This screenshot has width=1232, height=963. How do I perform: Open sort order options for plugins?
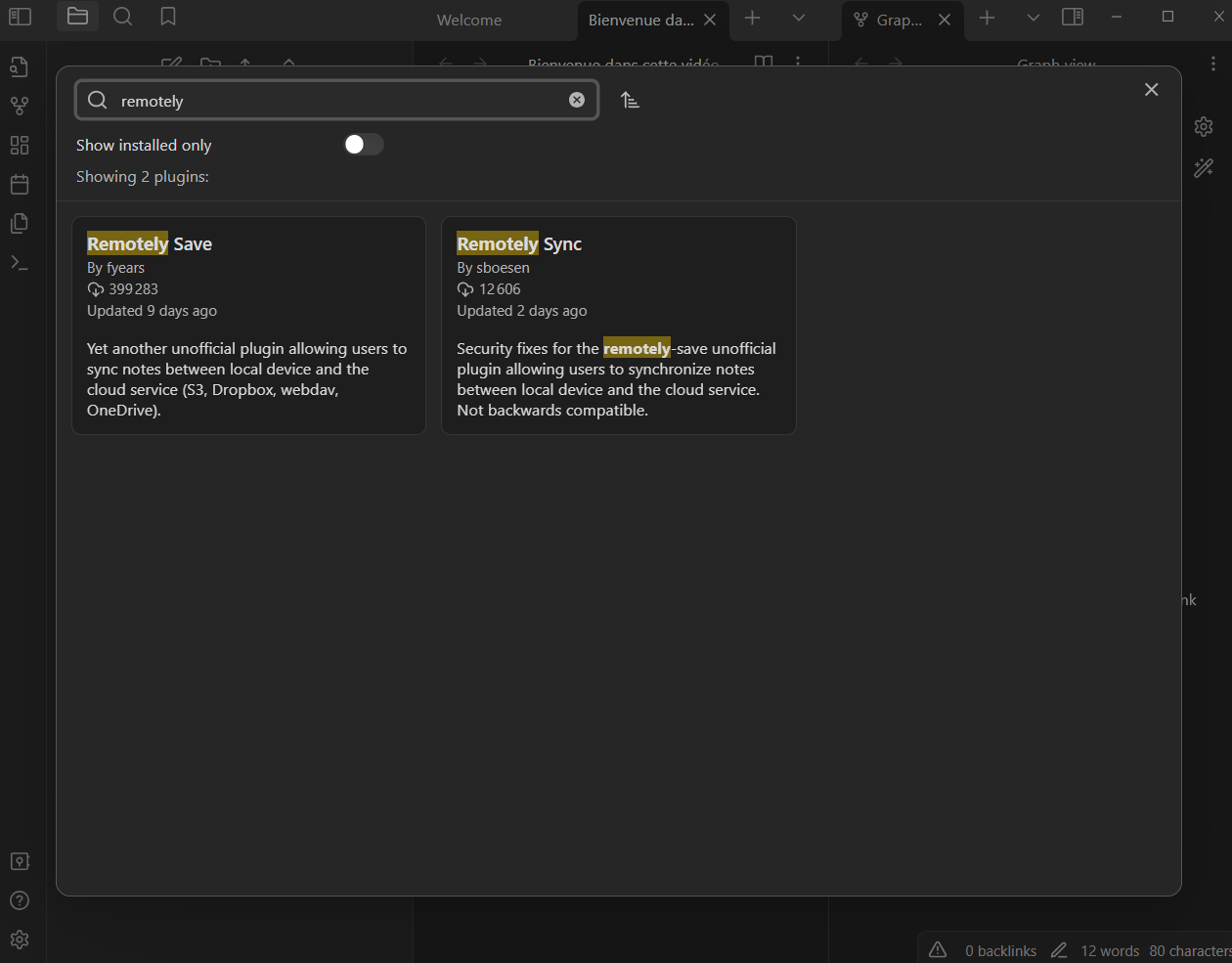[631, 100]
